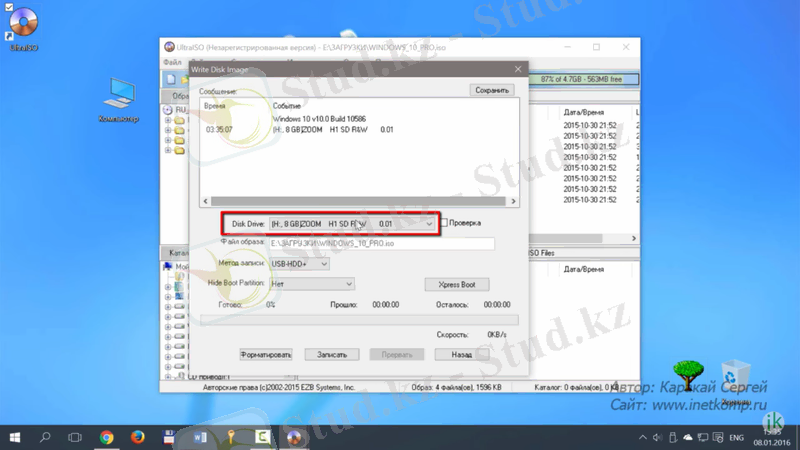Open the network tray icon

703,437
